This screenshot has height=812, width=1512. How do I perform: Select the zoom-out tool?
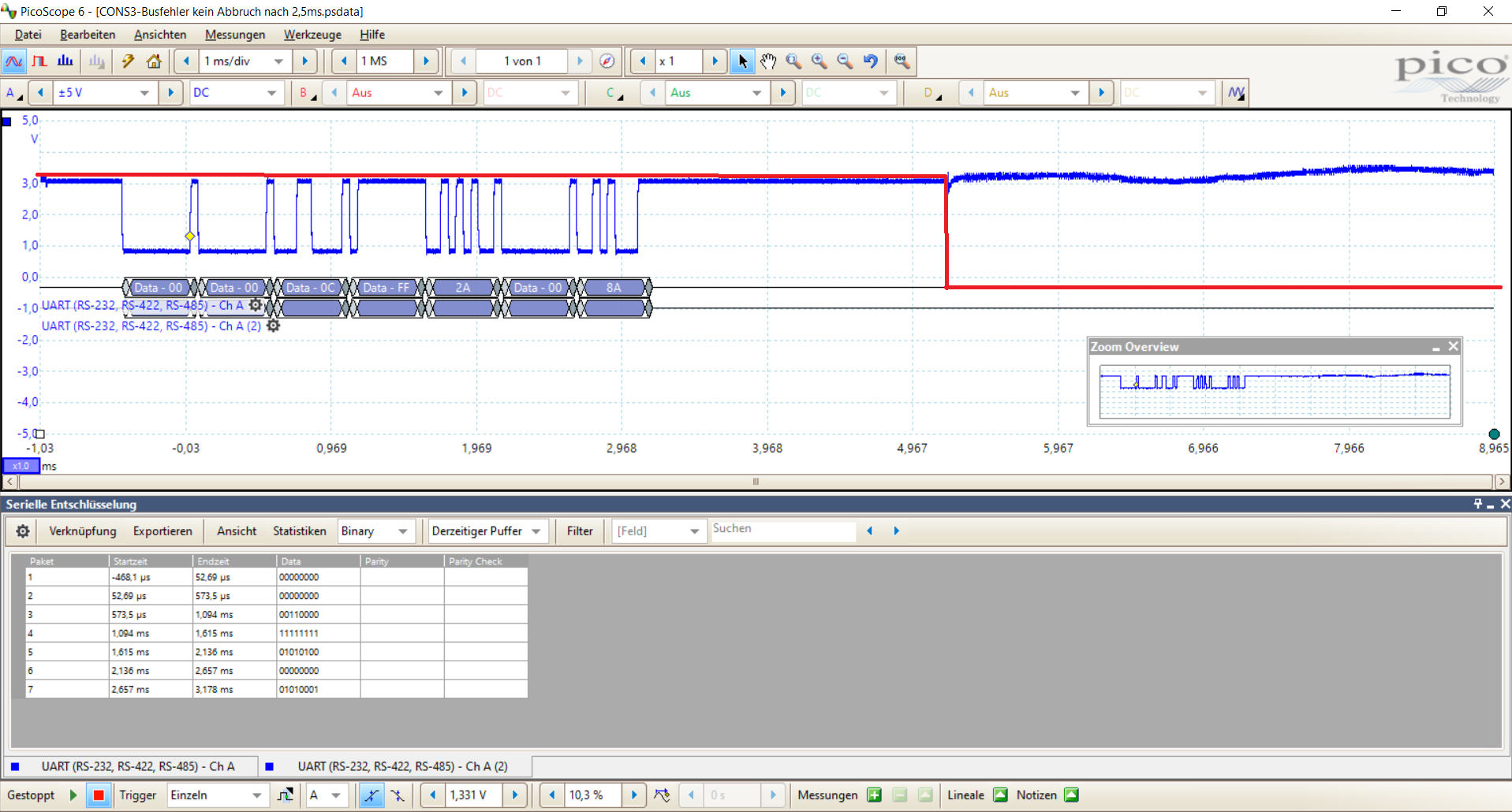point(845,61)
